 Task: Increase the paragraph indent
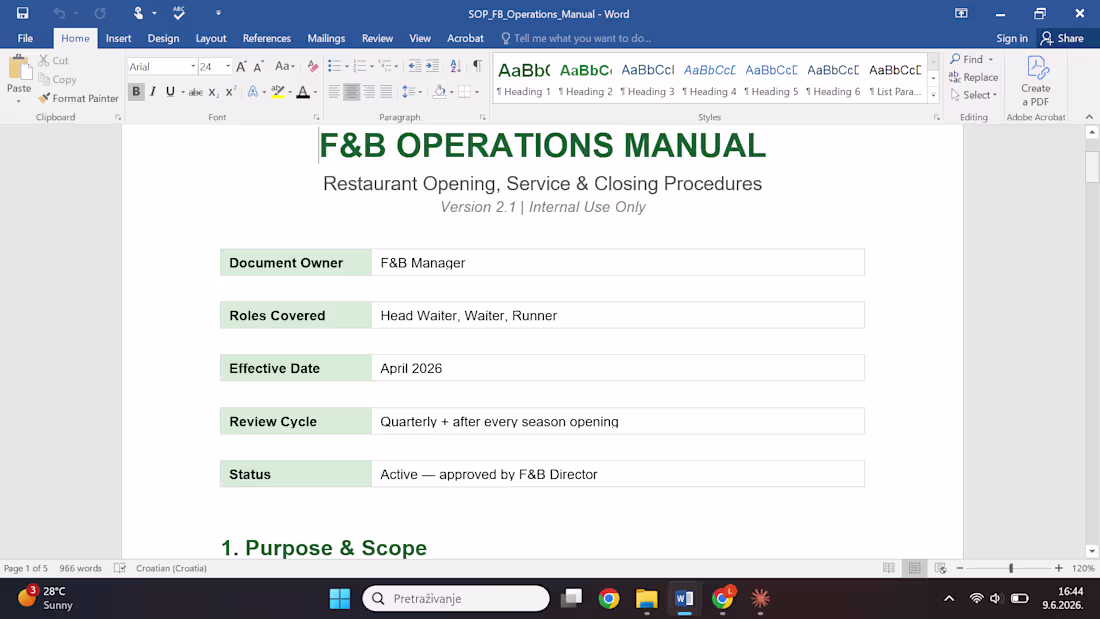(432, 67)
